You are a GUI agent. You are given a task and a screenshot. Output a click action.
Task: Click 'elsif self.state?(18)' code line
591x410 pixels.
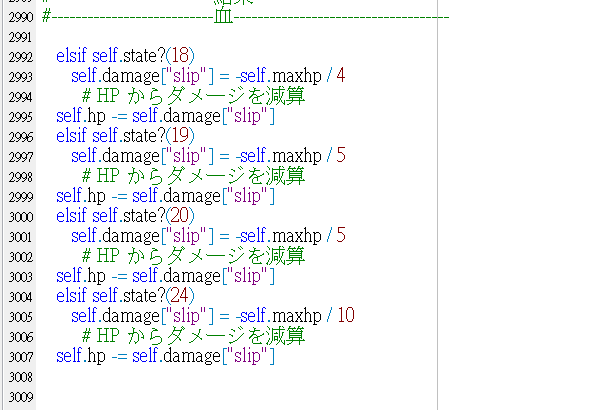point(125,56)
